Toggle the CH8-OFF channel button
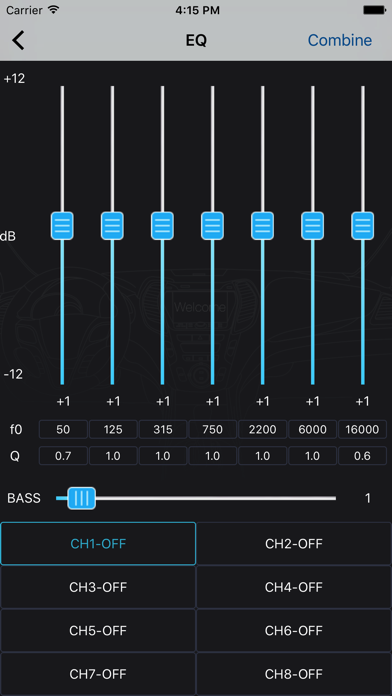392x696 pixels. click(294, 674)
